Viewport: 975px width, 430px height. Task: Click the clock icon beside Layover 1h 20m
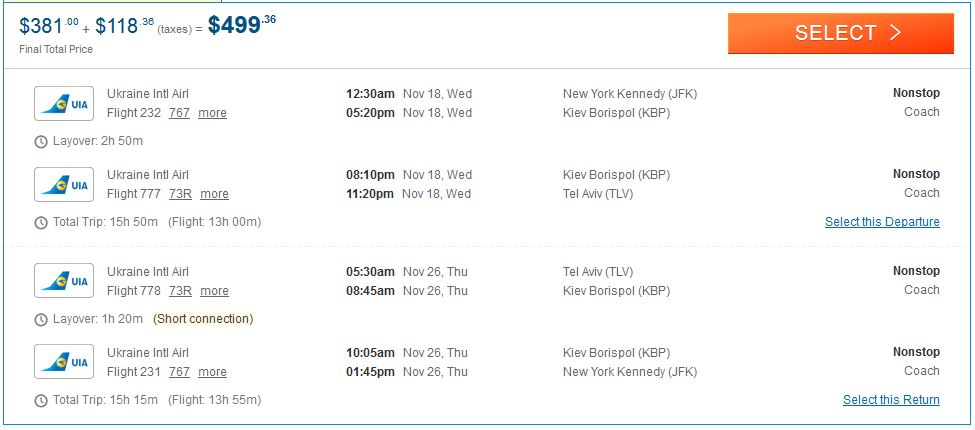click(x=41, y=319)
